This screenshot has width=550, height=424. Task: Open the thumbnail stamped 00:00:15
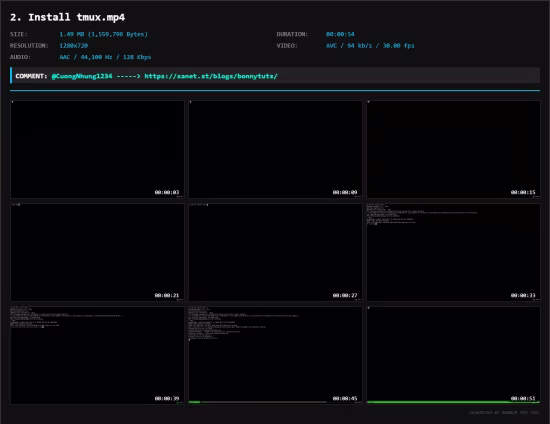coord(454,149)
